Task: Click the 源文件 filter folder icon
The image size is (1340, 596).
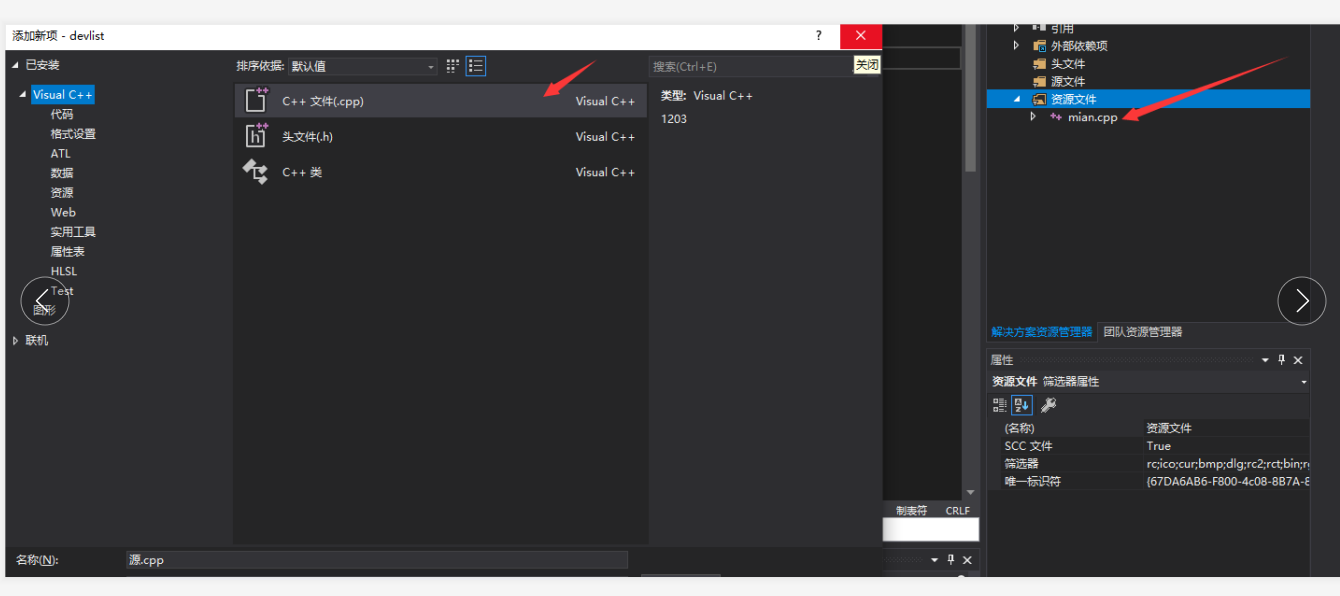Action: pyautogui.click(x=1040, y=82)
